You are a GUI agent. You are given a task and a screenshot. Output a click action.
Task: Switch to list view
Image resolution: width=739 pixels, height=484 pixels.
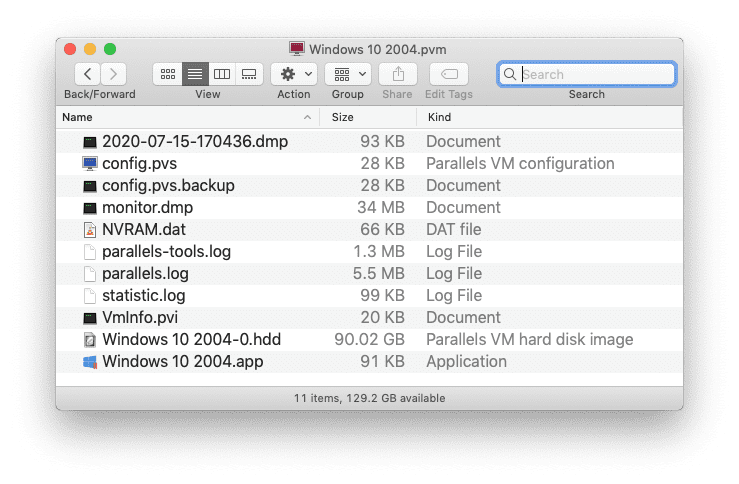point(195,74)
